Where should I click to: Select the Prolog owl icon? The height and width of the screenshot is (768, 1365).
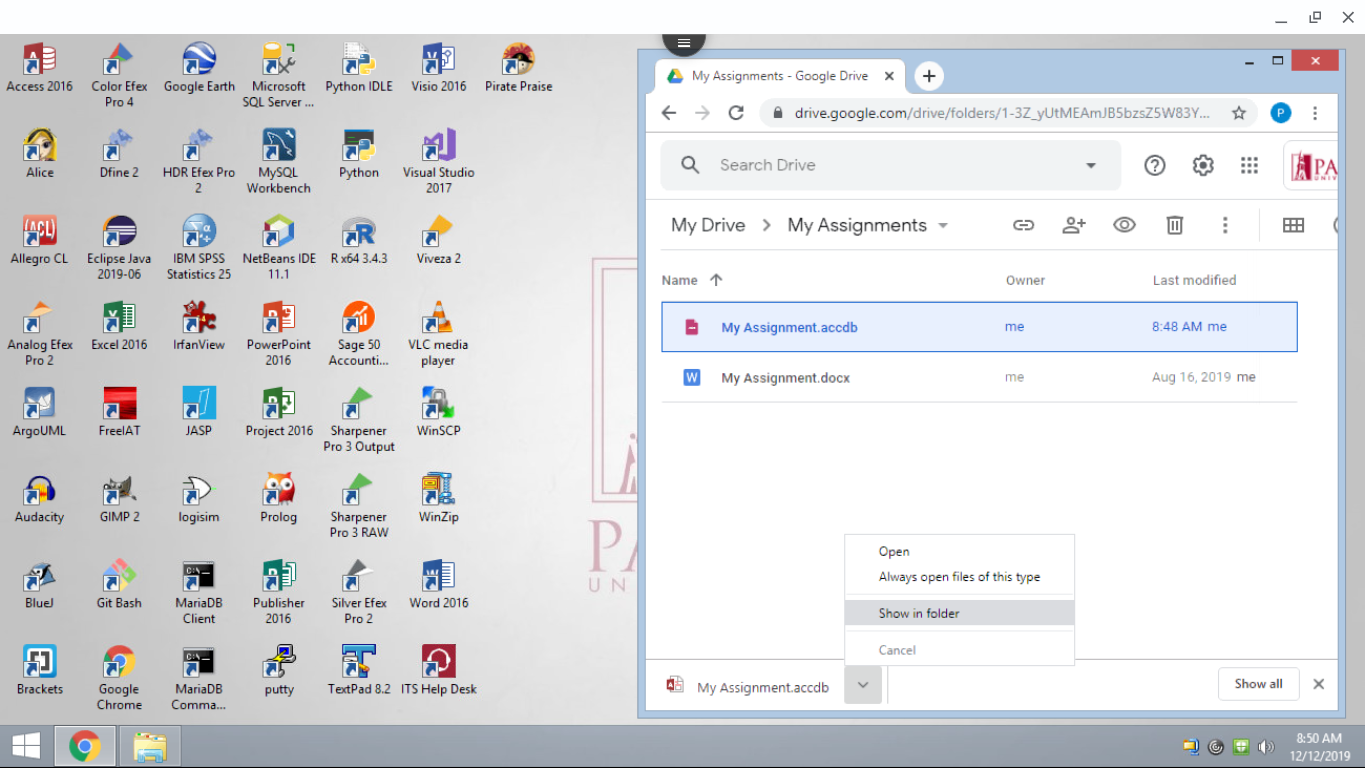coord(278,497)
